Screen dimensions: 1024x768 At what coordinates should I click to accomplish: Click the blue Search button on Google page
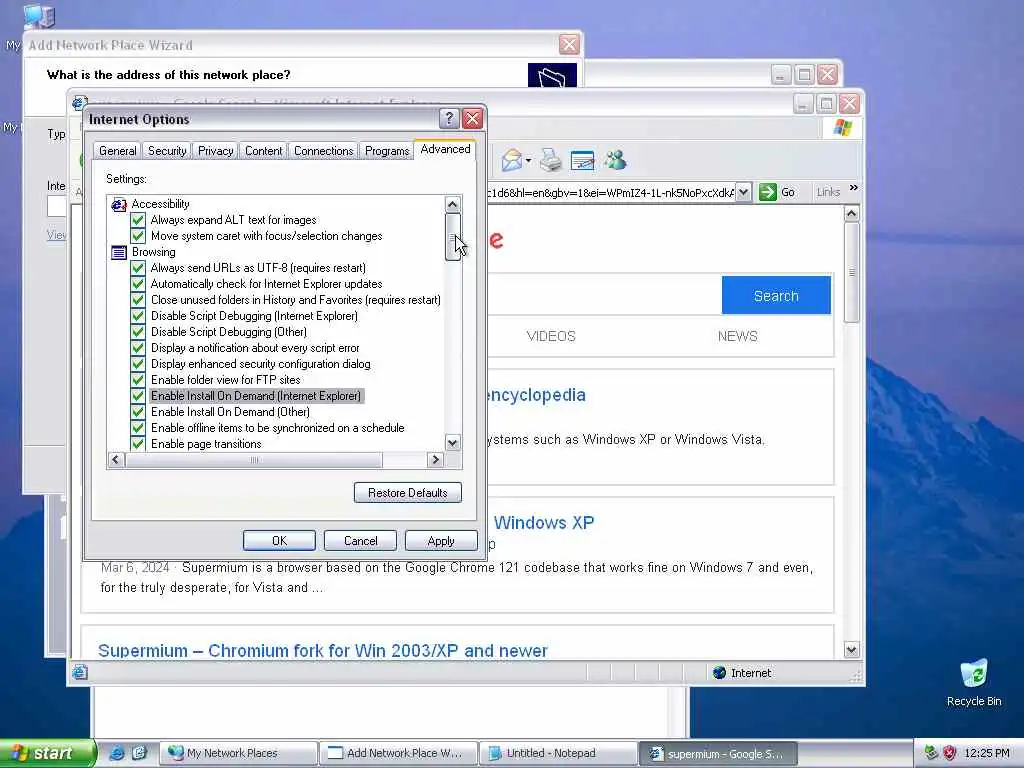(x=776, y=296)
